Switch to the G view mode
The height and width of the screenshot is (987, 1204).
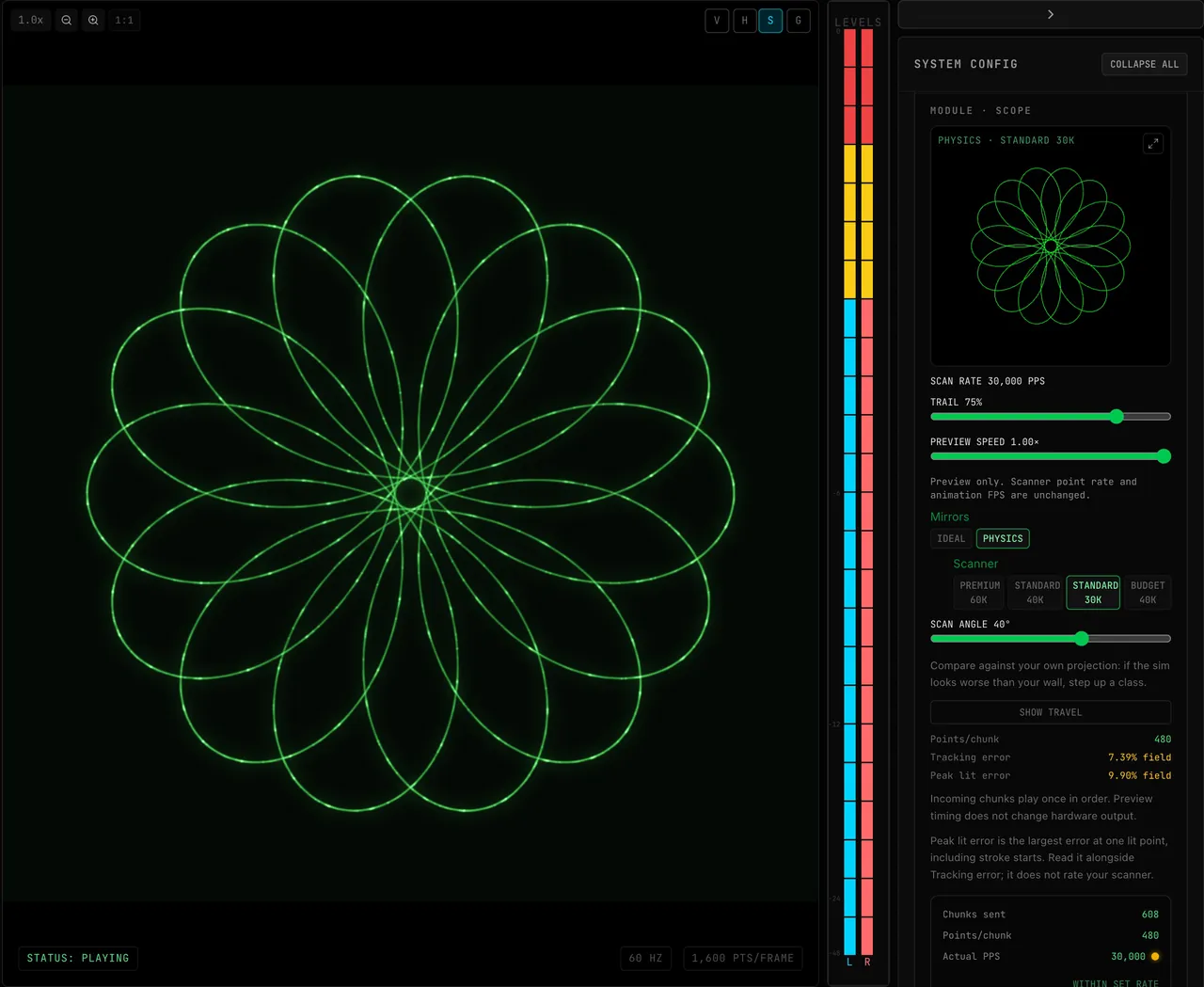tap(799, 21)
